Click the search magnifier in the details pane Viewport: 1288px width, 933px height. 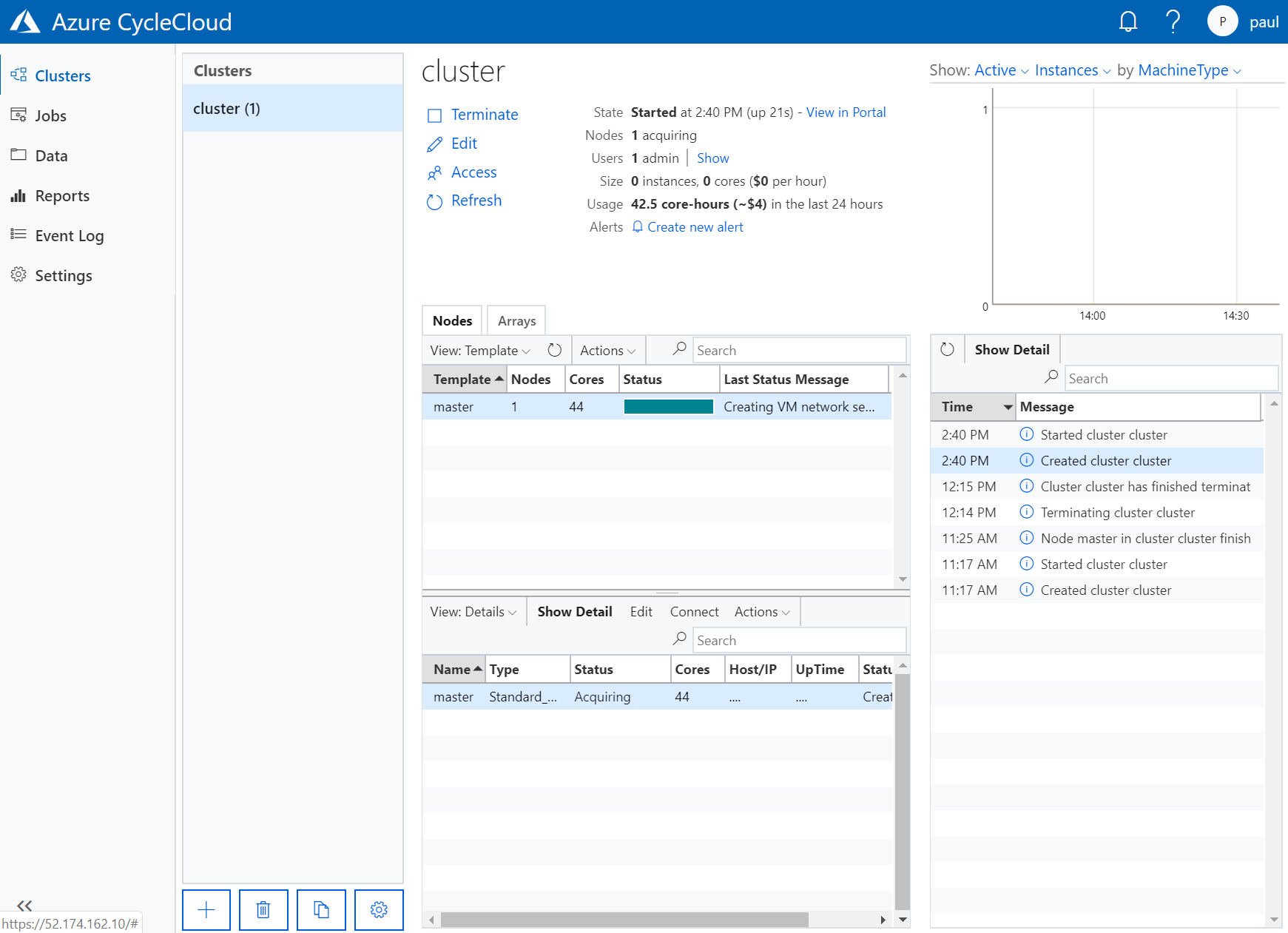tap(679, 639)
